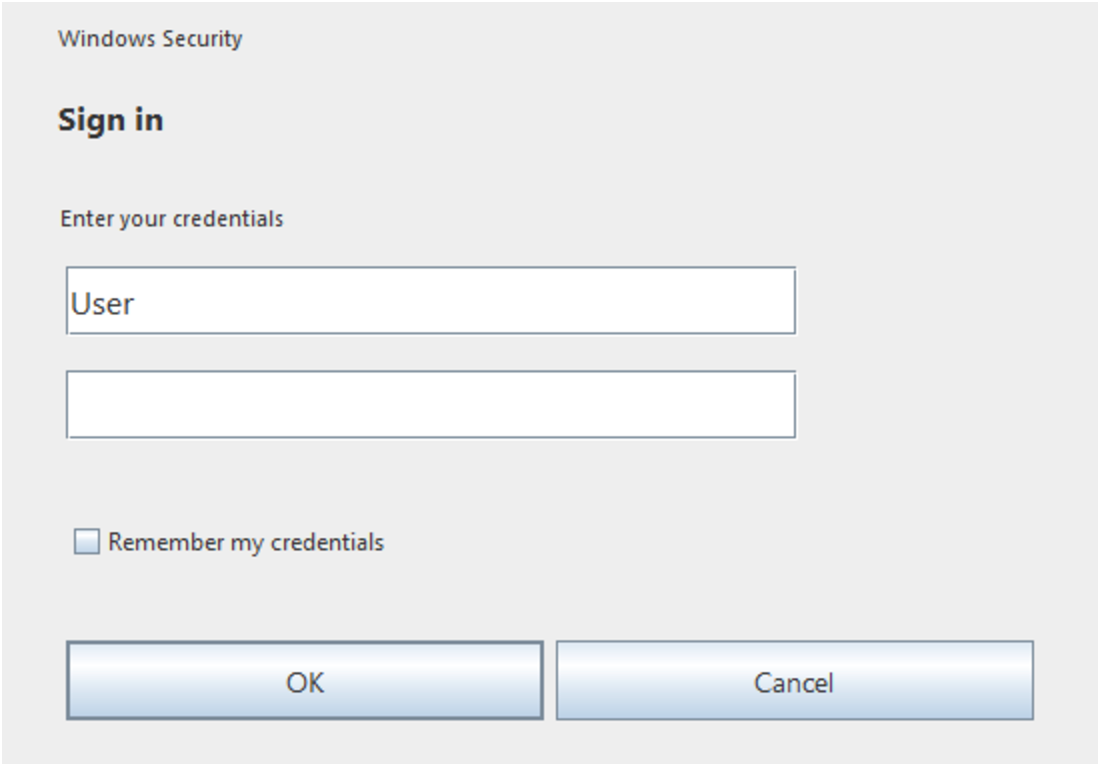Place cursor on the User text

tap(102, 303)
